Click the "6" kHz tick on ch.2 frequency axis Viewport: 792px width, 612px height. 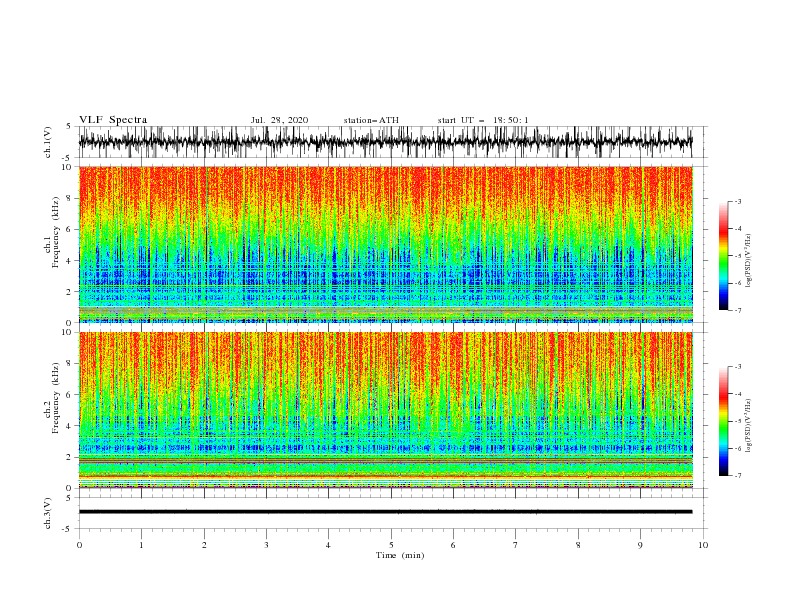[x=69, y=395]
